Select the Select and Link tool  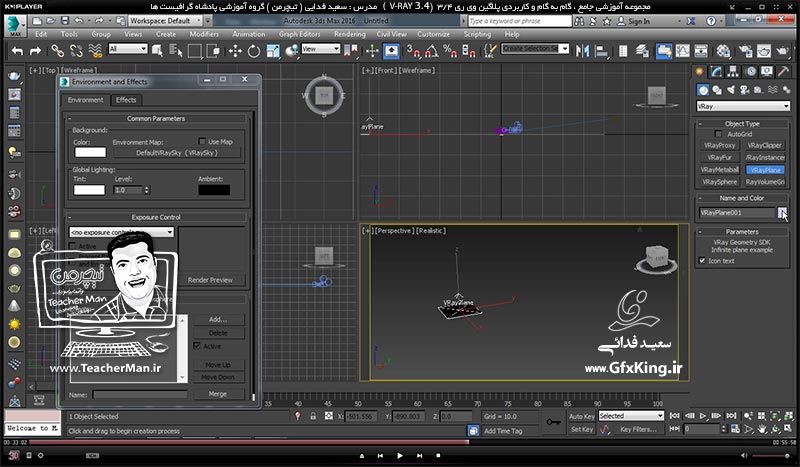pos(57,51)
